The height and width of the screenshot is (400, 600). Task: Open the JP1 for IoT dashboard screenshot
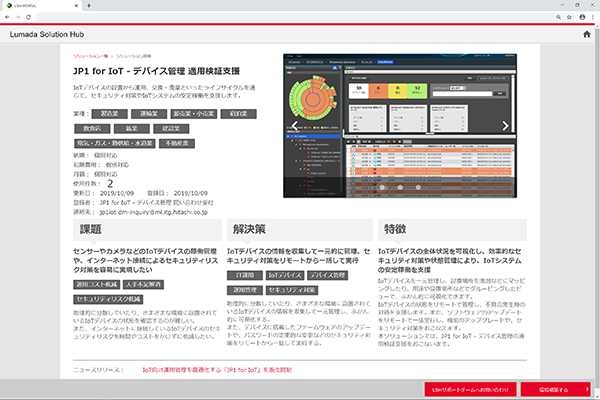400,126
